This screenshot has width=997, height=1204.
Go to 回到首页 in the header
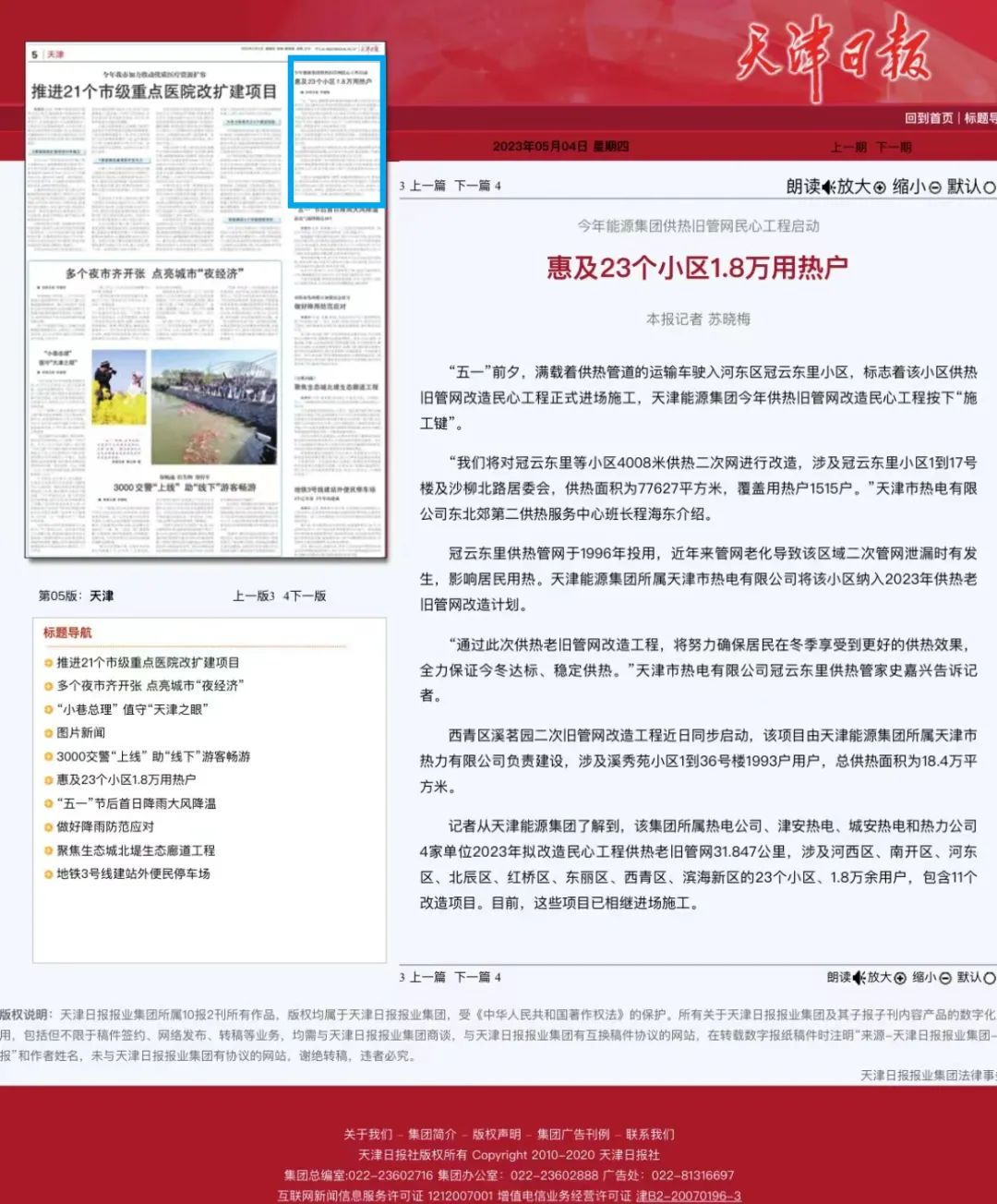point(929,118)
